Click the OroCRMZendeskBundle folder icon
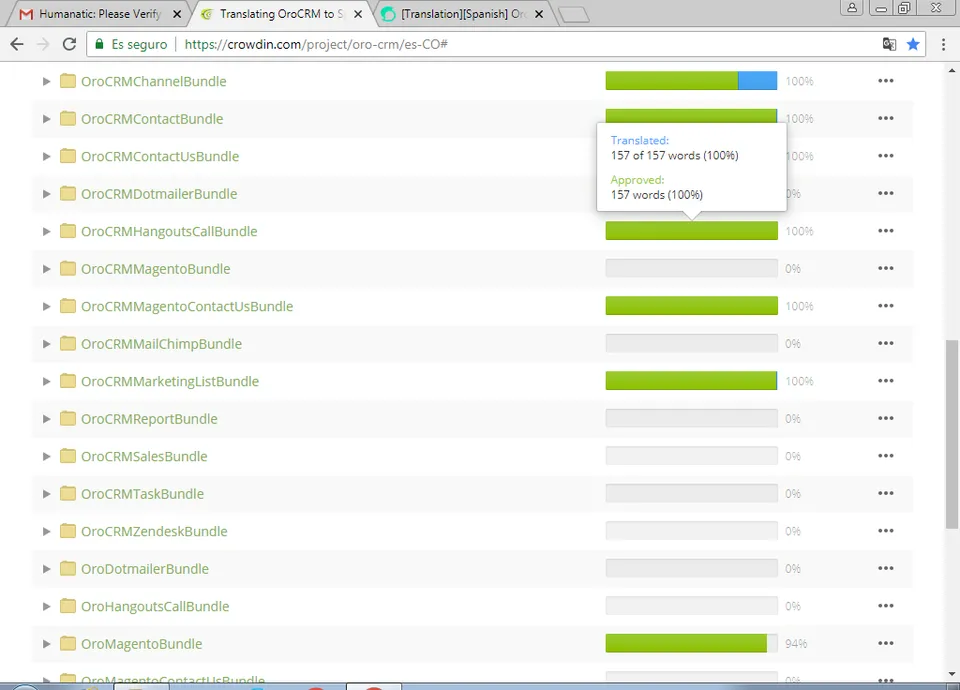Image resolution: width=960 pixels, height=690 pixels. tap(67, 531)
